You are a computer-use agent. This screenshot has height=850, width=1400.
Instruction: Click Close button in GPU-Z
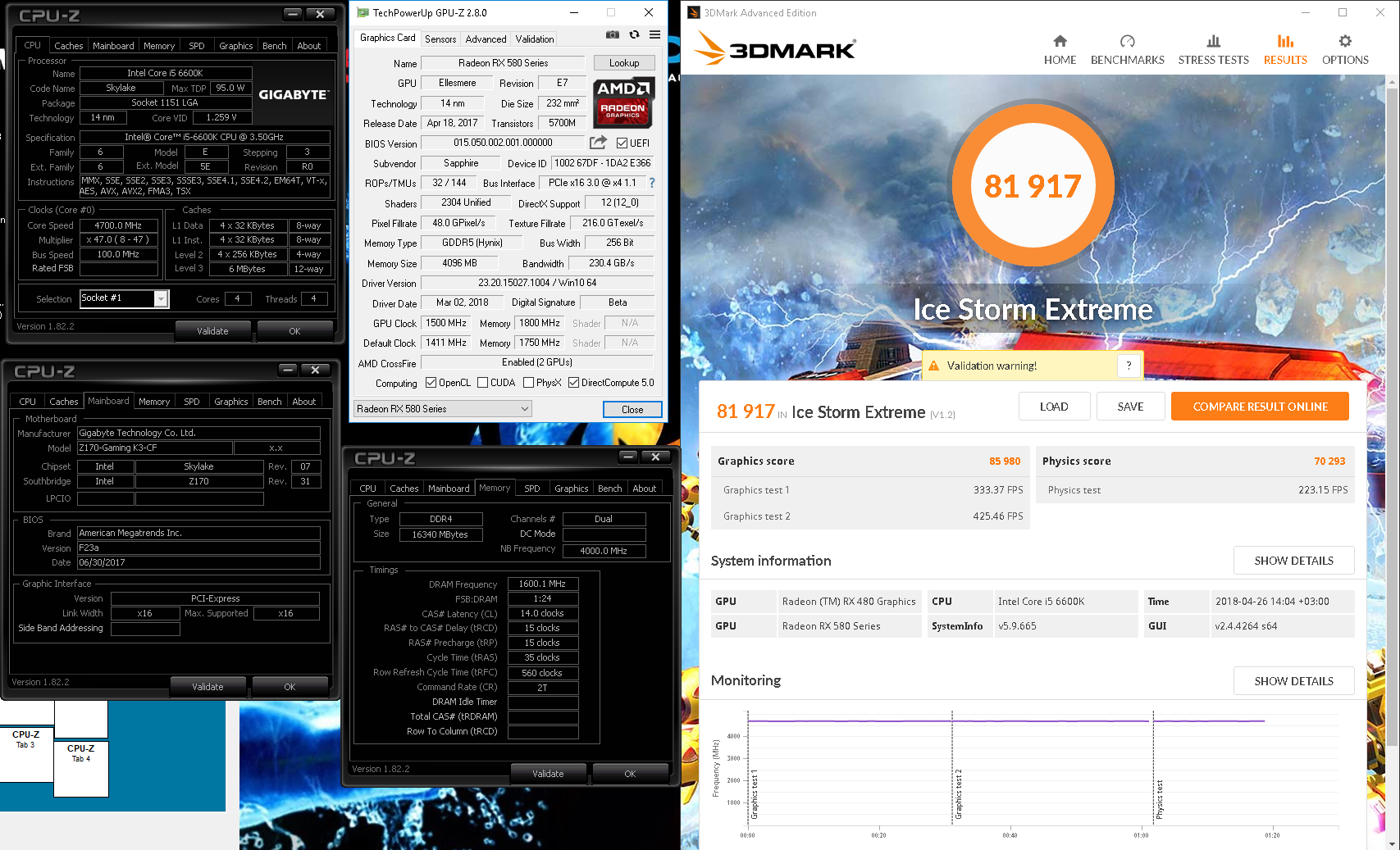[632, 409]
